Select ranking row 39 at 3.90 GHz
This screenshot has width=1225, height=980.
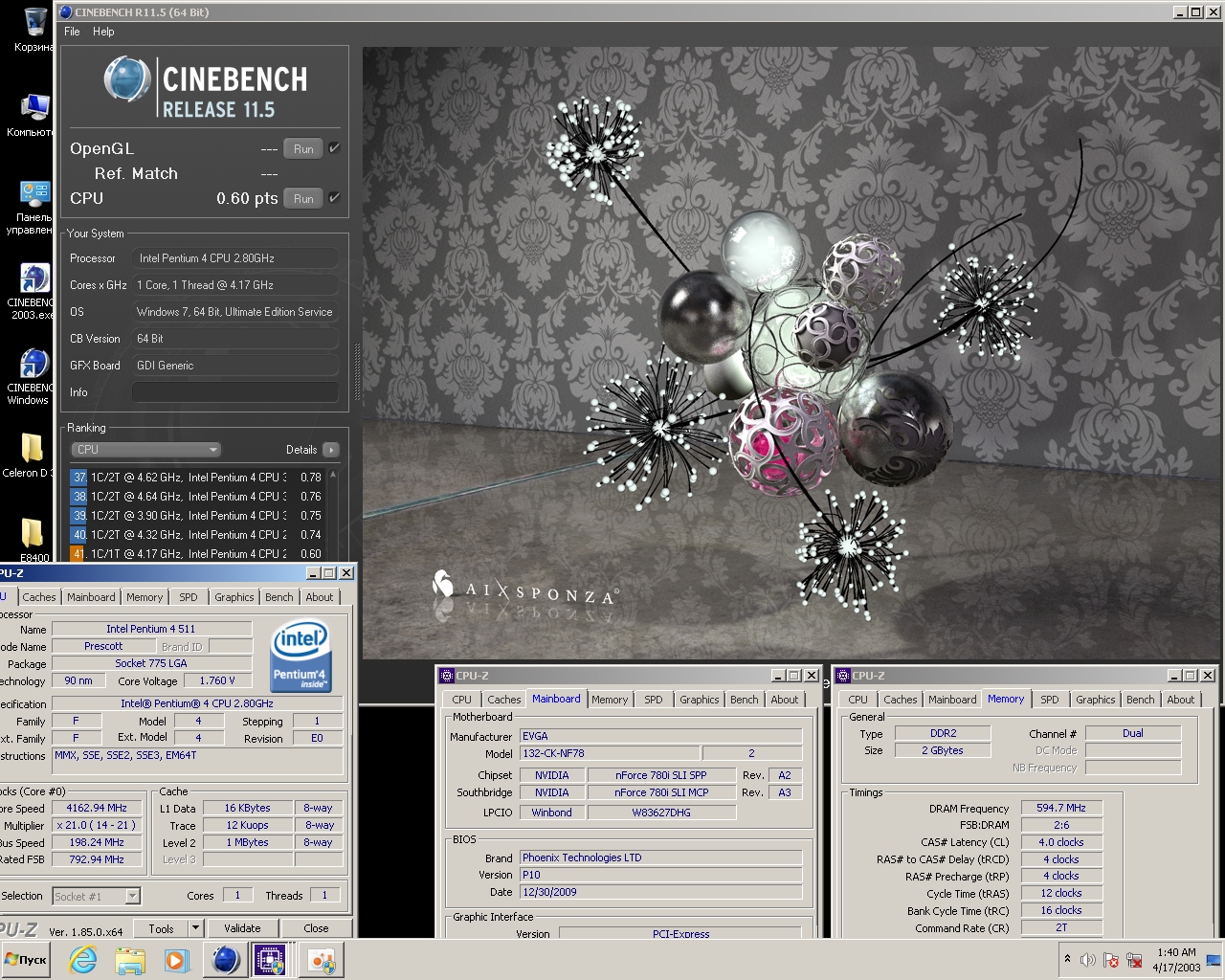tap(198, 515)
